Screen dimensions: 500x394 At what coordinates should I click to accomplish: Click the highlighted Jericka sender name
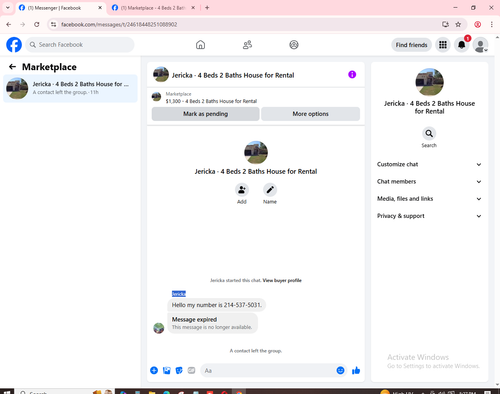[x=179, y=294]
